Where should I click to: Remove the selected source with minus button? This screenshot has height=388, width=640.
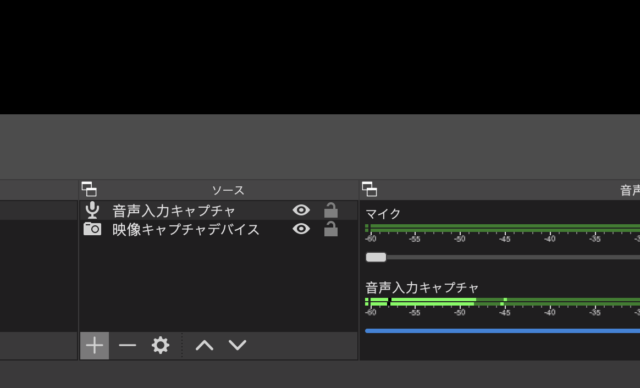127,346
